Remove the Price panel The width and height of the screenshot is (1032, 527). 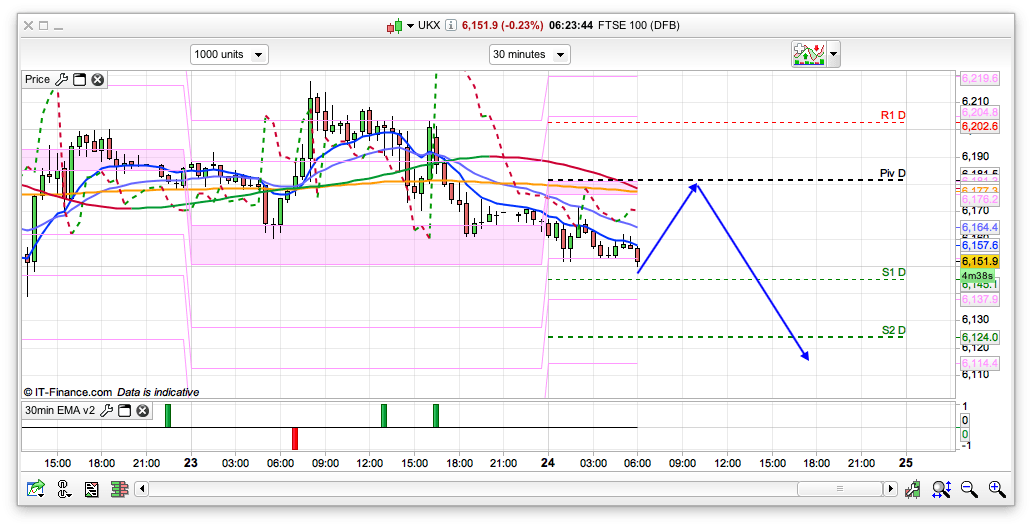(x=98, y=80)
